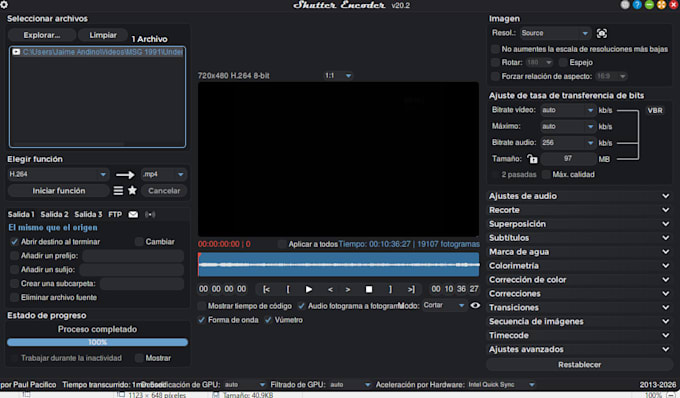680x398 pixels.
Task: Click the Tamaño 97 MB field
Action: 568,159
